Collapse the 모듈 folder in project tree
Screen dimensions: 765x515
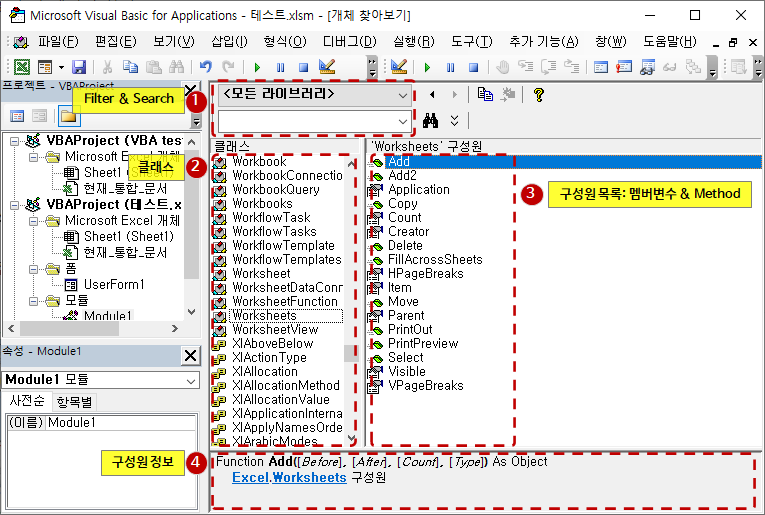[x=33, y=301]
